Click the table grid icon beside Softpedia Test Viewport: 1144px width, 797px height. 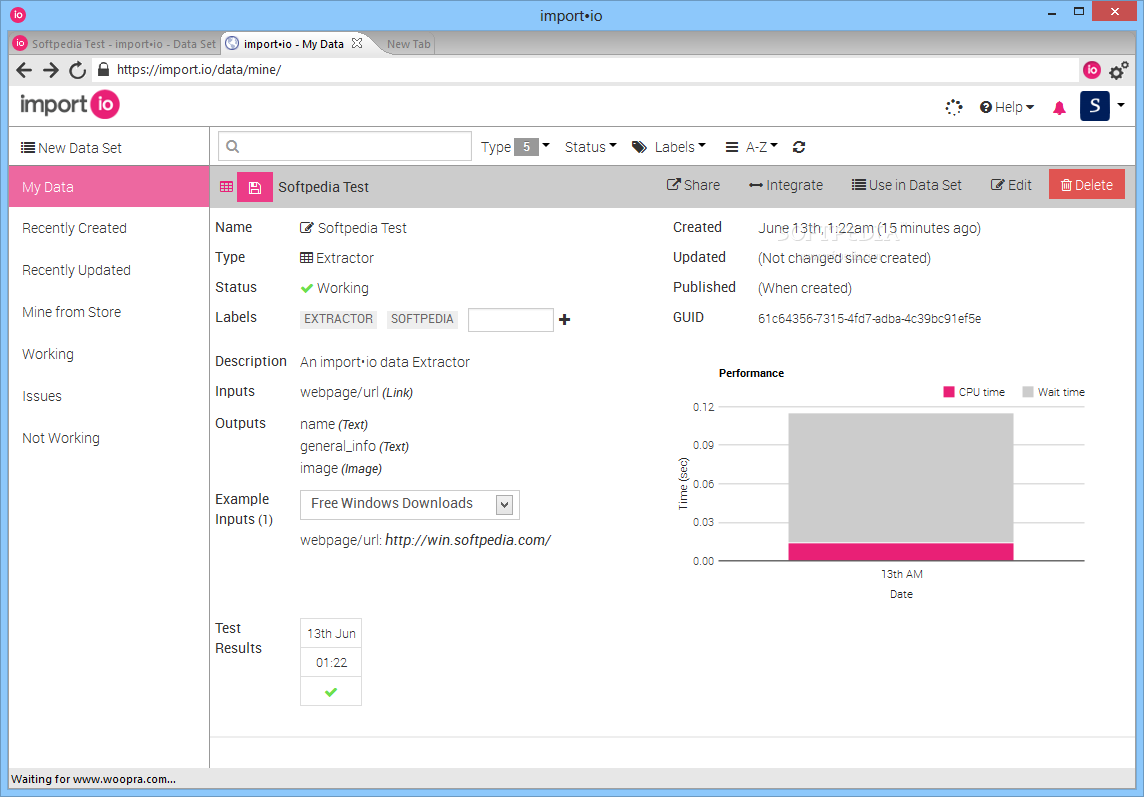coord(226,187)
